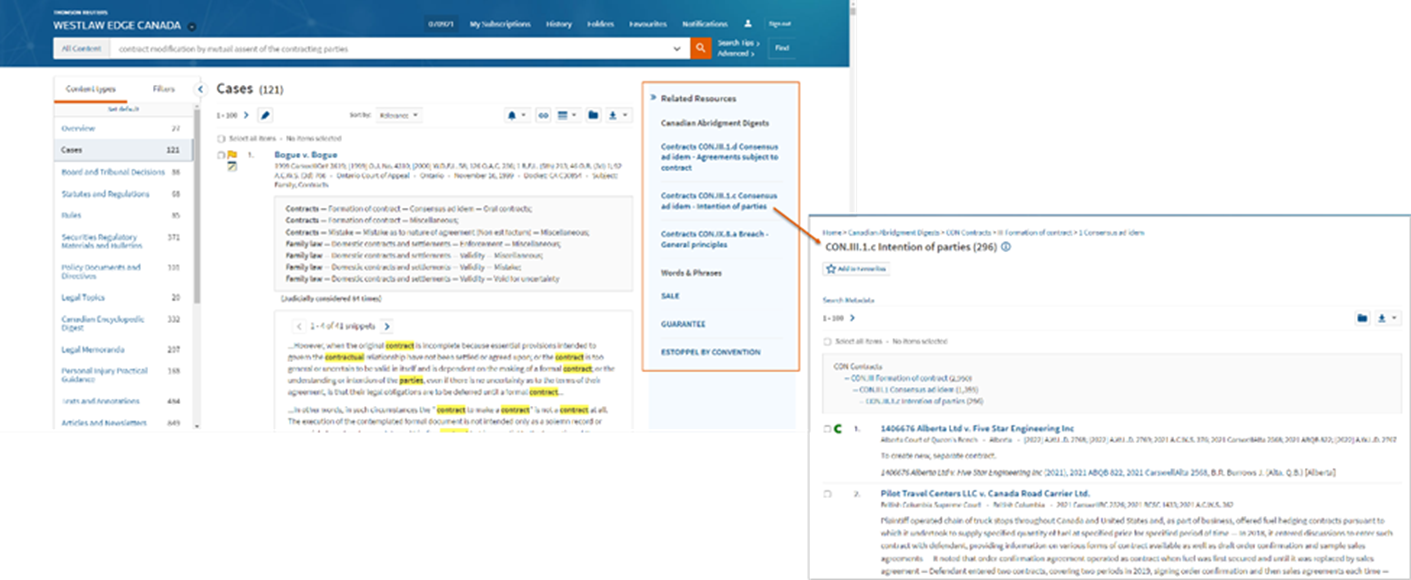Tick the checkbox for Bogue v. Bogue
1411x580 pixels.
[x=221, y=155]
